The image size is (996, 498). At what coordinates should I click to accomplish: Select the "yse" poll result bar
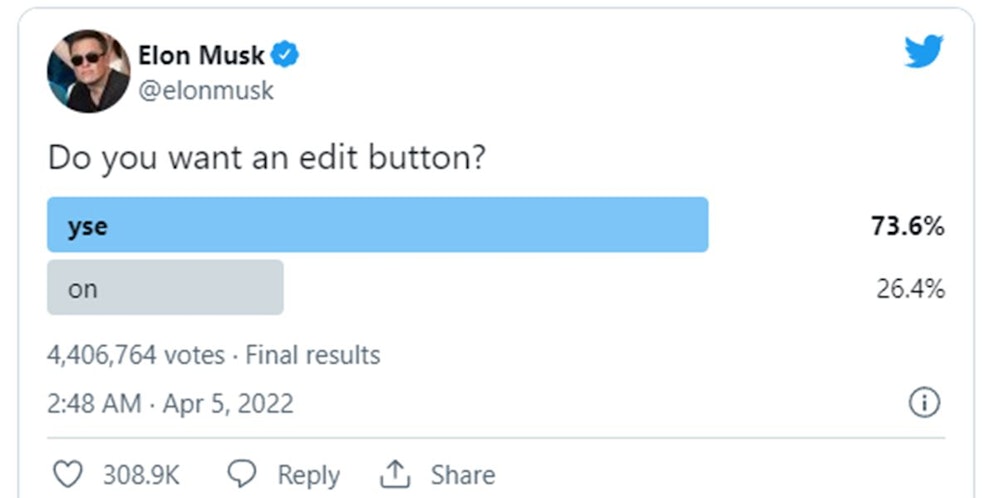[x=377, y=225]
